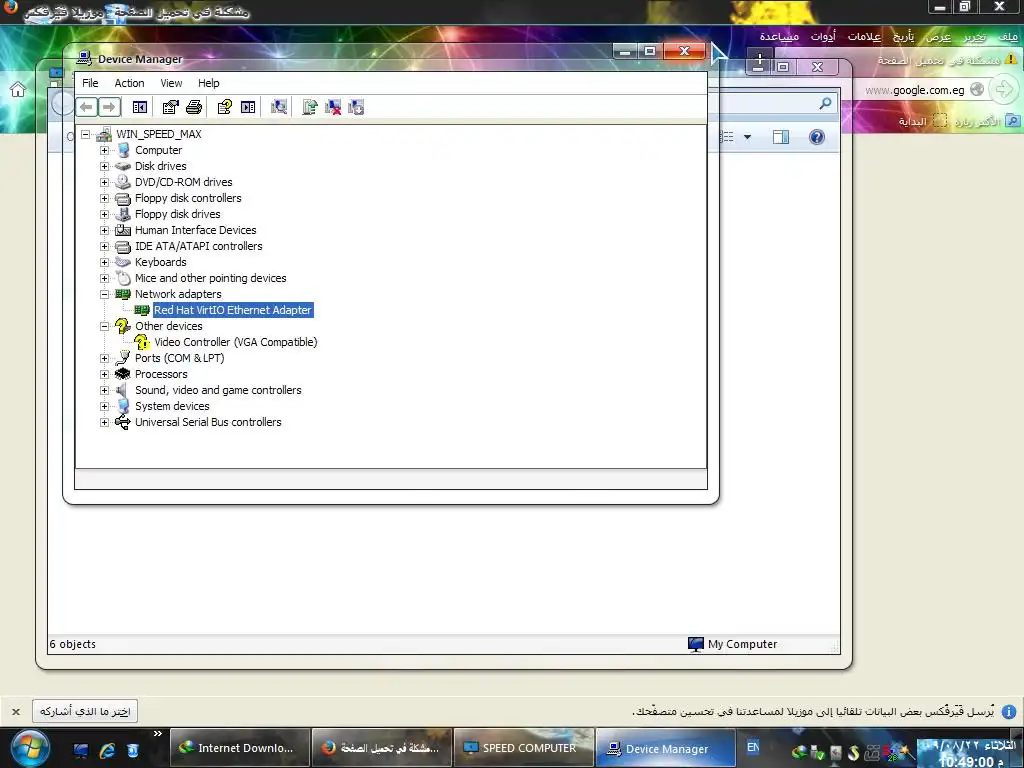Screen dimensions: 1024x768
Task: Click the search magnifier in My Computer window
Action: pyautogui.click(x=825, y=103)
